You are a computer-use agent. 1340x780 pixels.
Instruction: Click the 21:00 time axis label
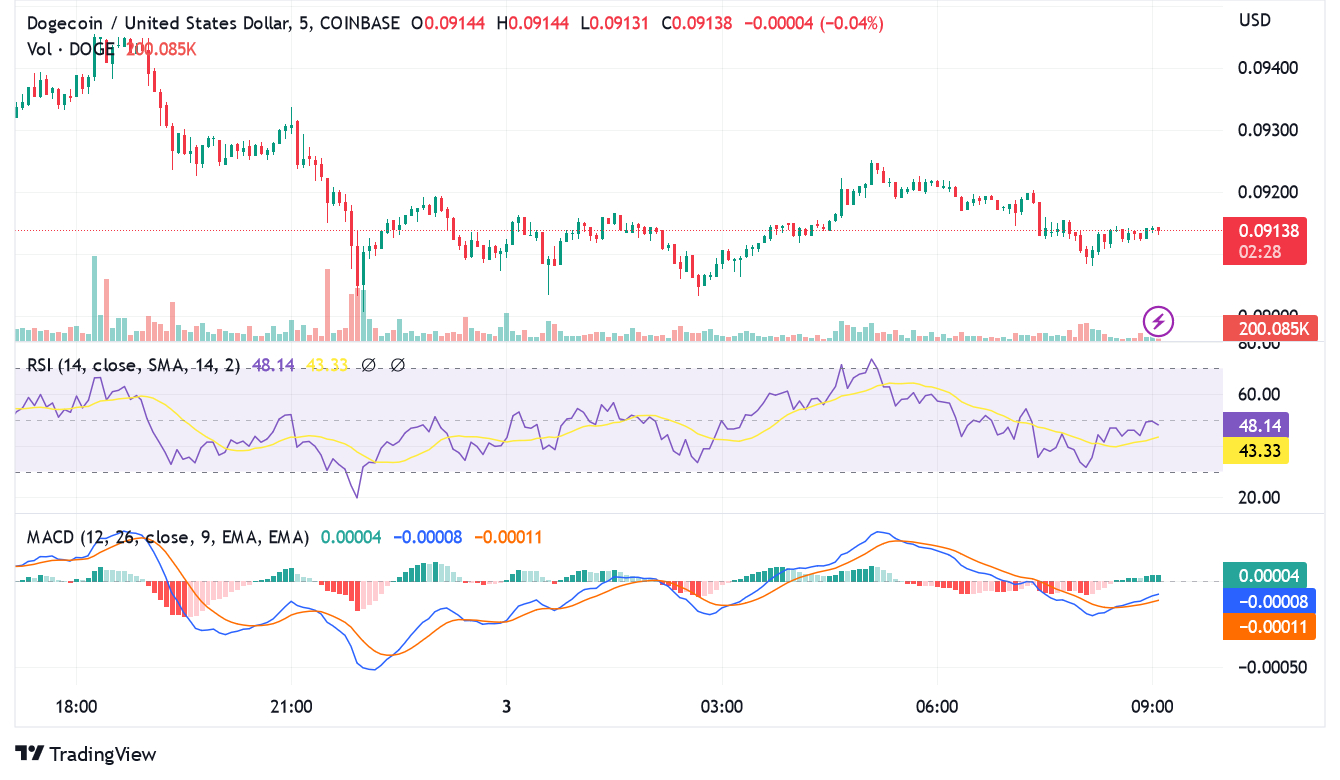point(291,707)
